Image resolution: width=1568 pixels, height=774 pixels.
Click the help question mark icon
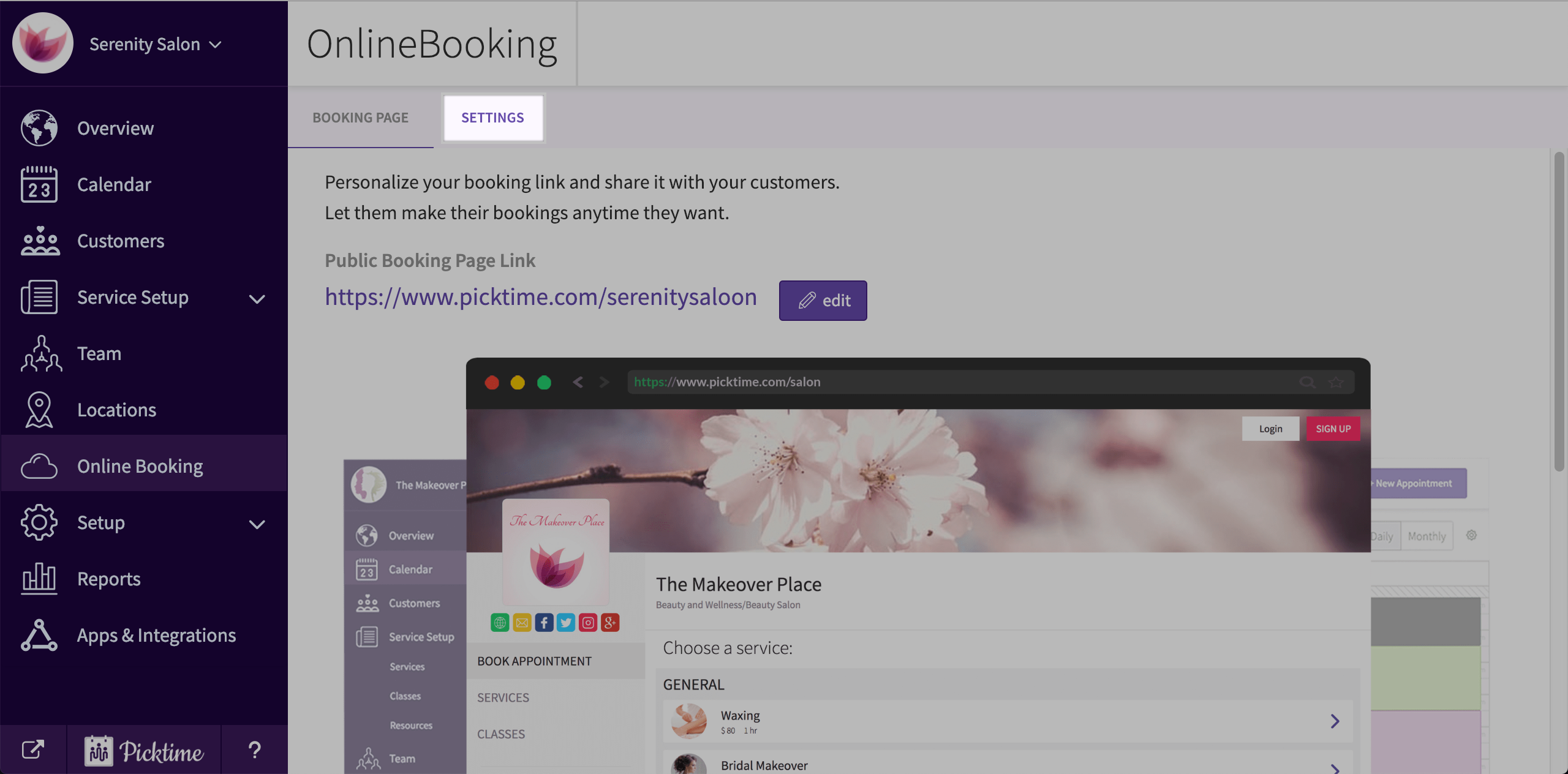(254, 750)
